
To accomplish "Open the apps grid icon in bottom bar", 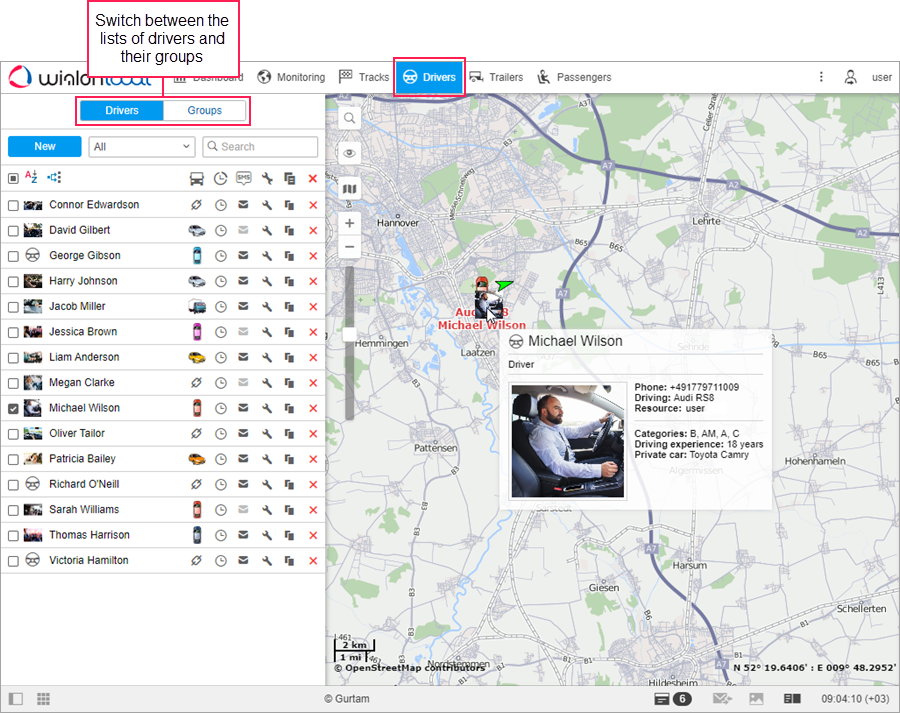I will (x=43, y=699).
